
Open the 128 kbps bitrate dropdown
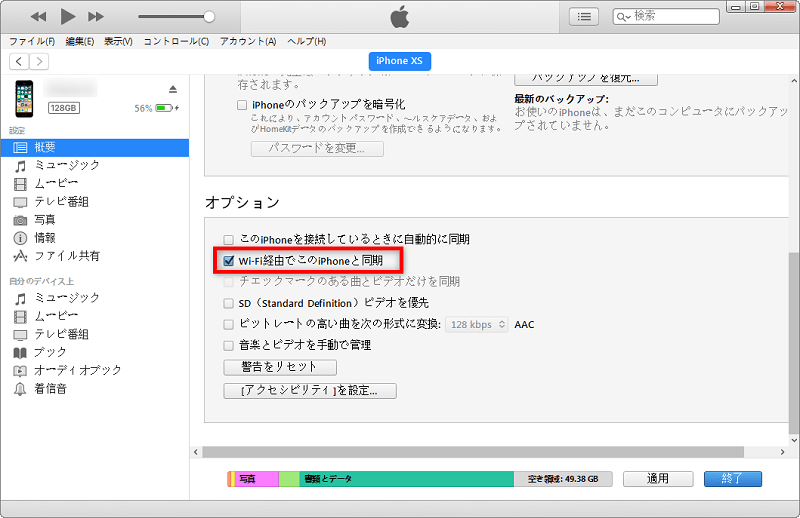click(477, 325)
